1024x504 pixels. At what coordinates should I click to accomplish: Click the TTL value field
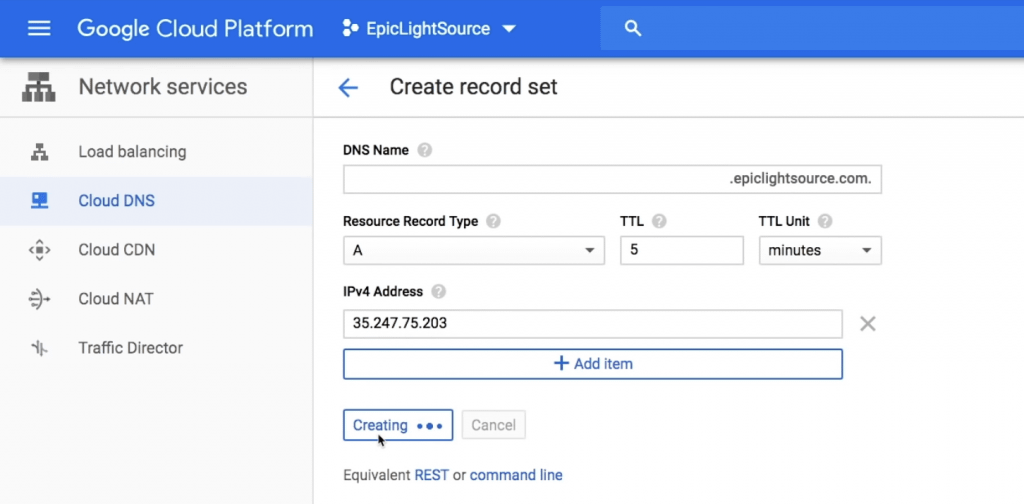tap(682, 251)
